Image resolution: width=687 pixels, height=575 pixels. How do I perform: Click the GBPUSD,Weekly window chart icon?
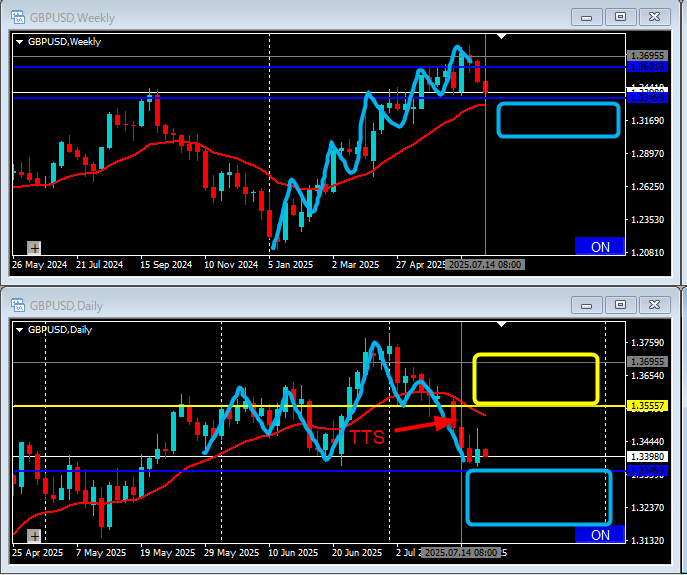(x=18, y=18)
